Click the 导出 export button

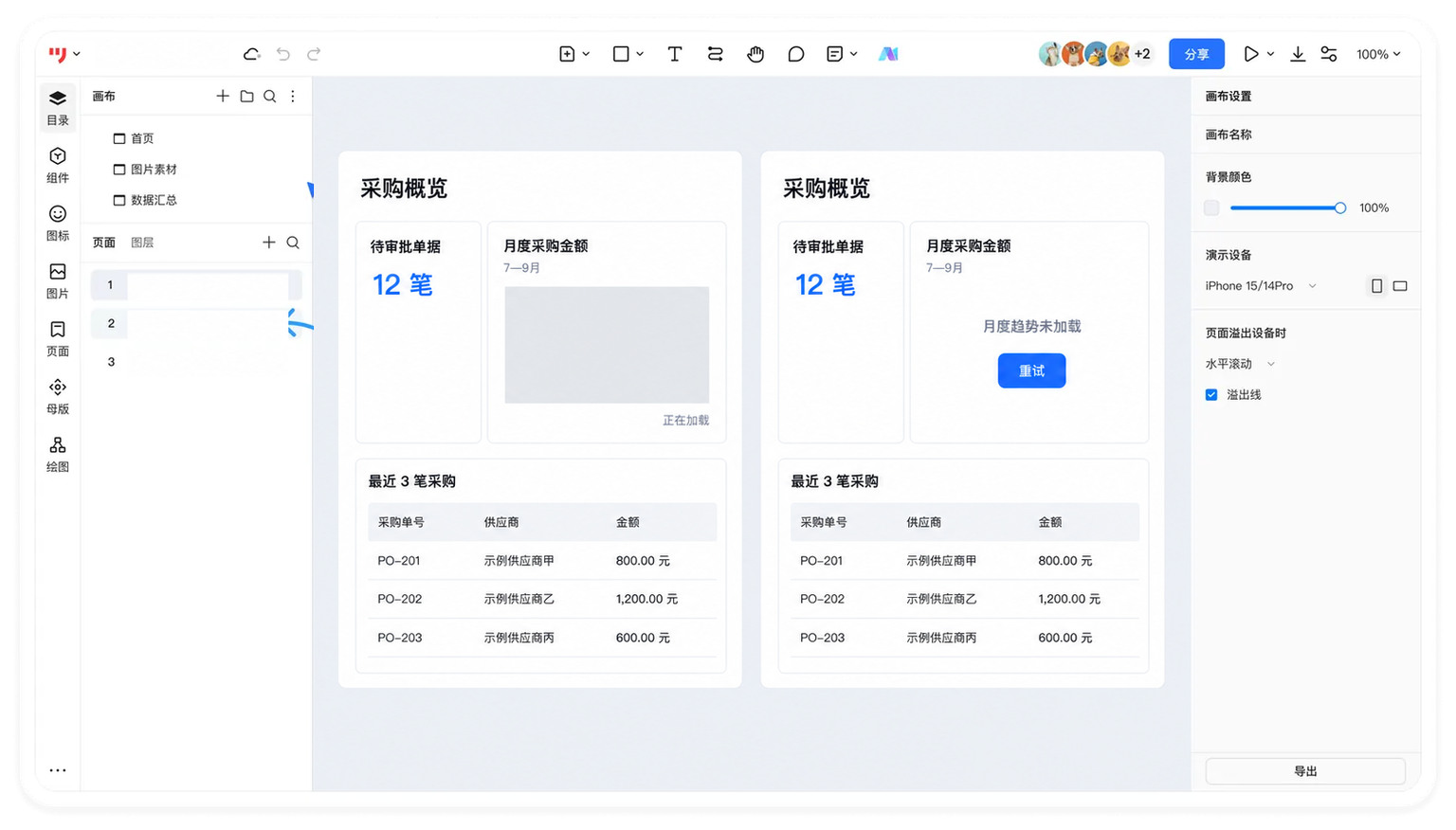[x=1305, y=771]
